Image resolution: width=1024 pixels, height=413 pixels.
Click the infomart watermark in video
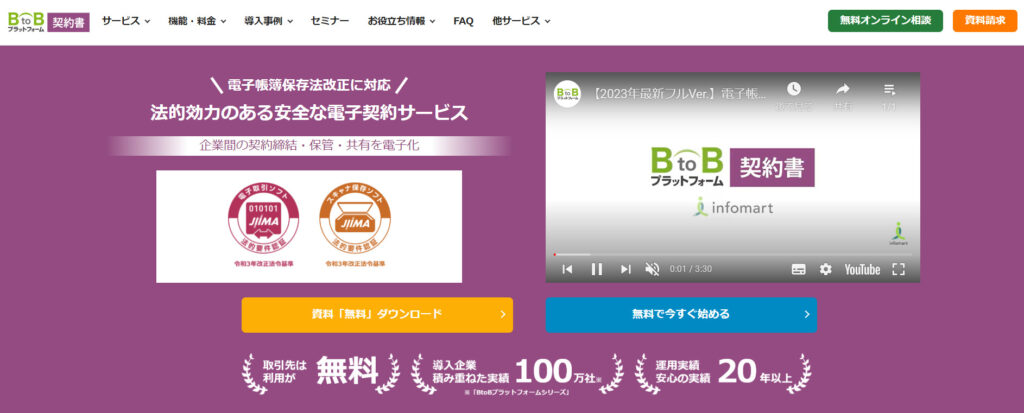tap(899, 234)
